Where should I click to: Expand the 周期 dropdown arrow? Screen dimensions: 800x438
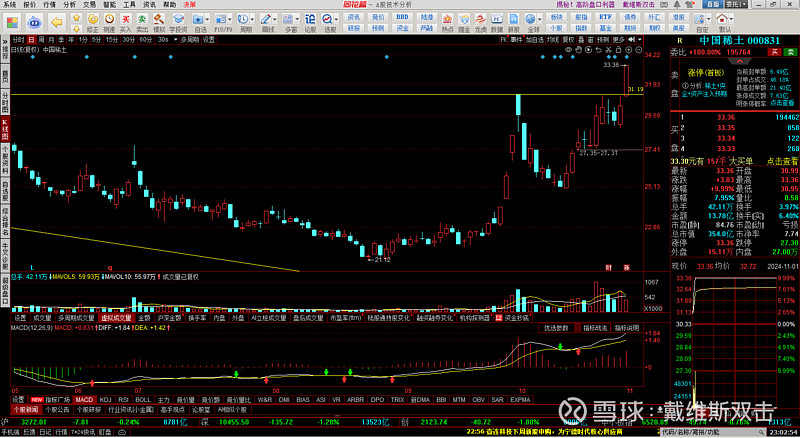[253, 19]
